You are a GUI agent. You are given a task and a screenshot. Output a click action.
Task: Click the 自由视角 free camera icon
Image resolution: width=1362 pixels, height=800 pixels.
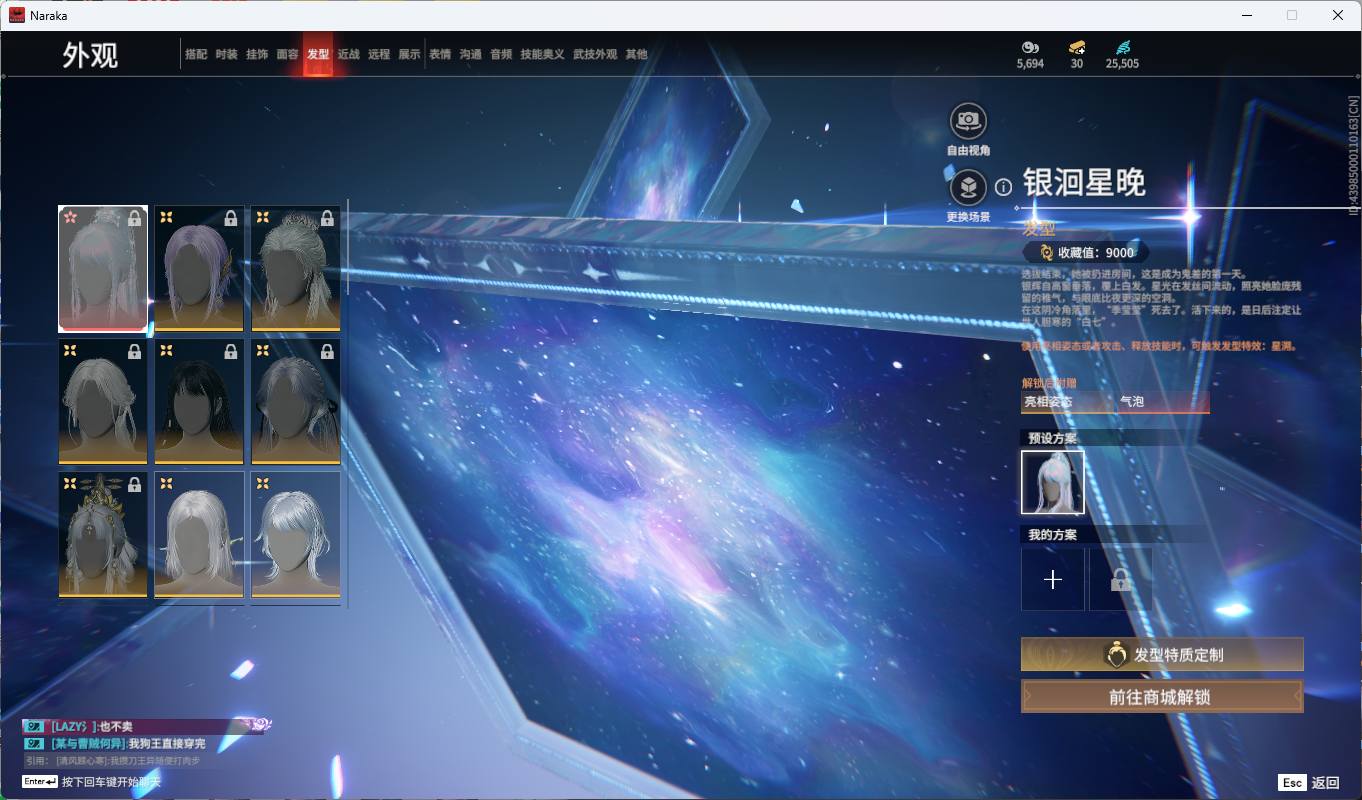coord(967,121)
